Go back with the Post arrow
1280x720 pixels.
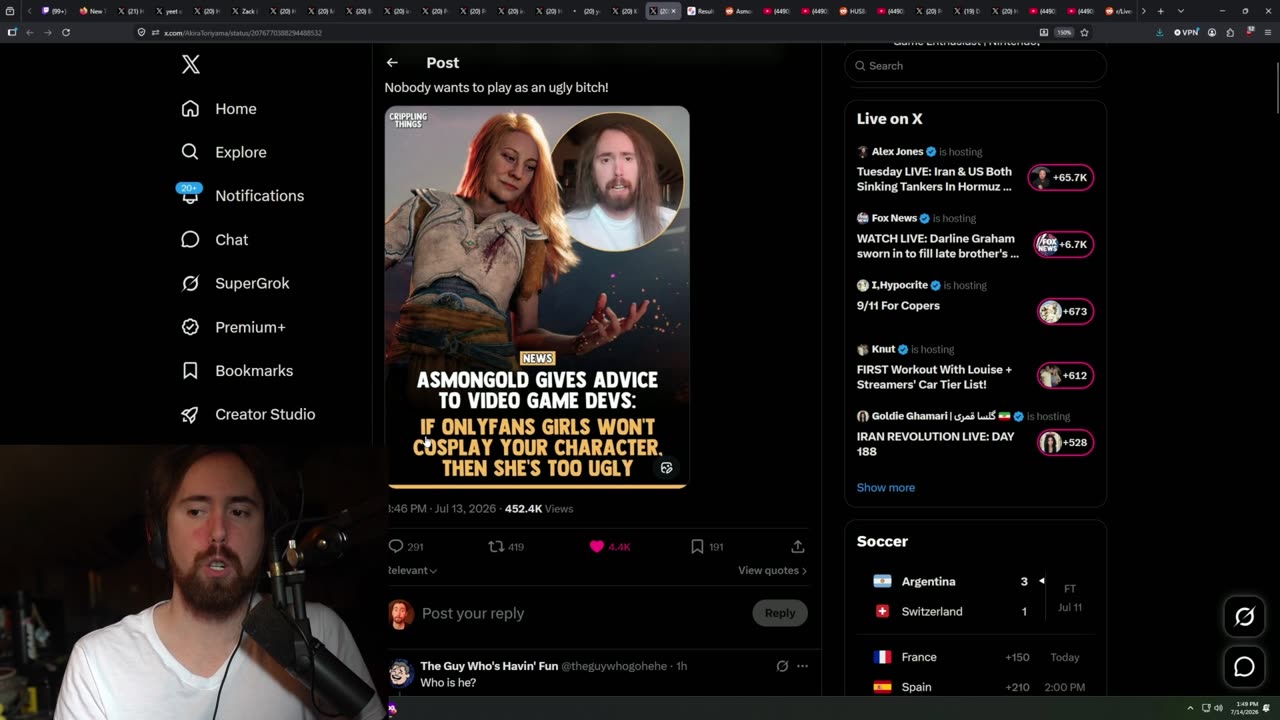[392, 63]
